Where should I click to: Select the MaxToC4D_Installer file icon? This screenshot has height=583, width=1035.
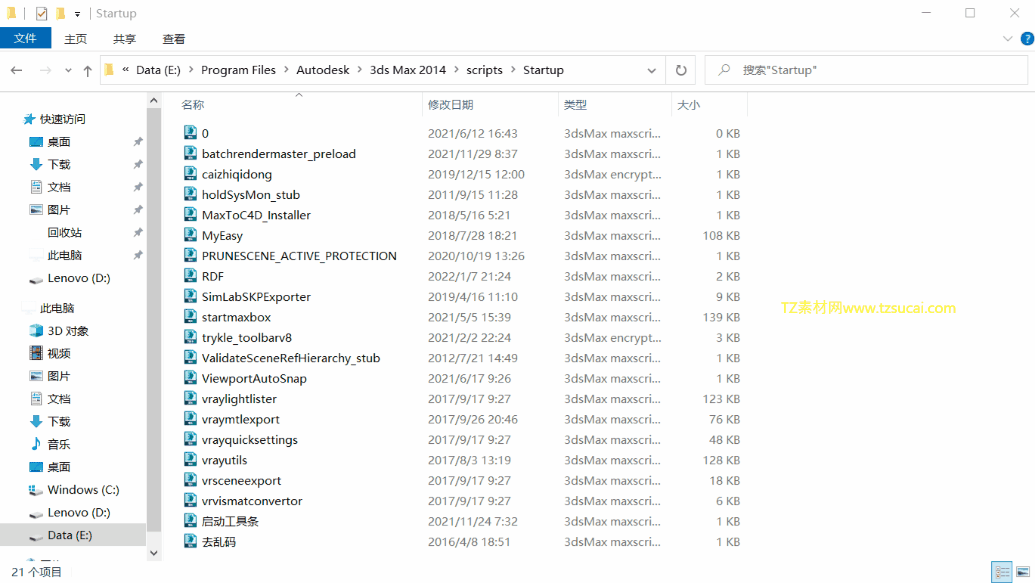click(x=190, y=215)
